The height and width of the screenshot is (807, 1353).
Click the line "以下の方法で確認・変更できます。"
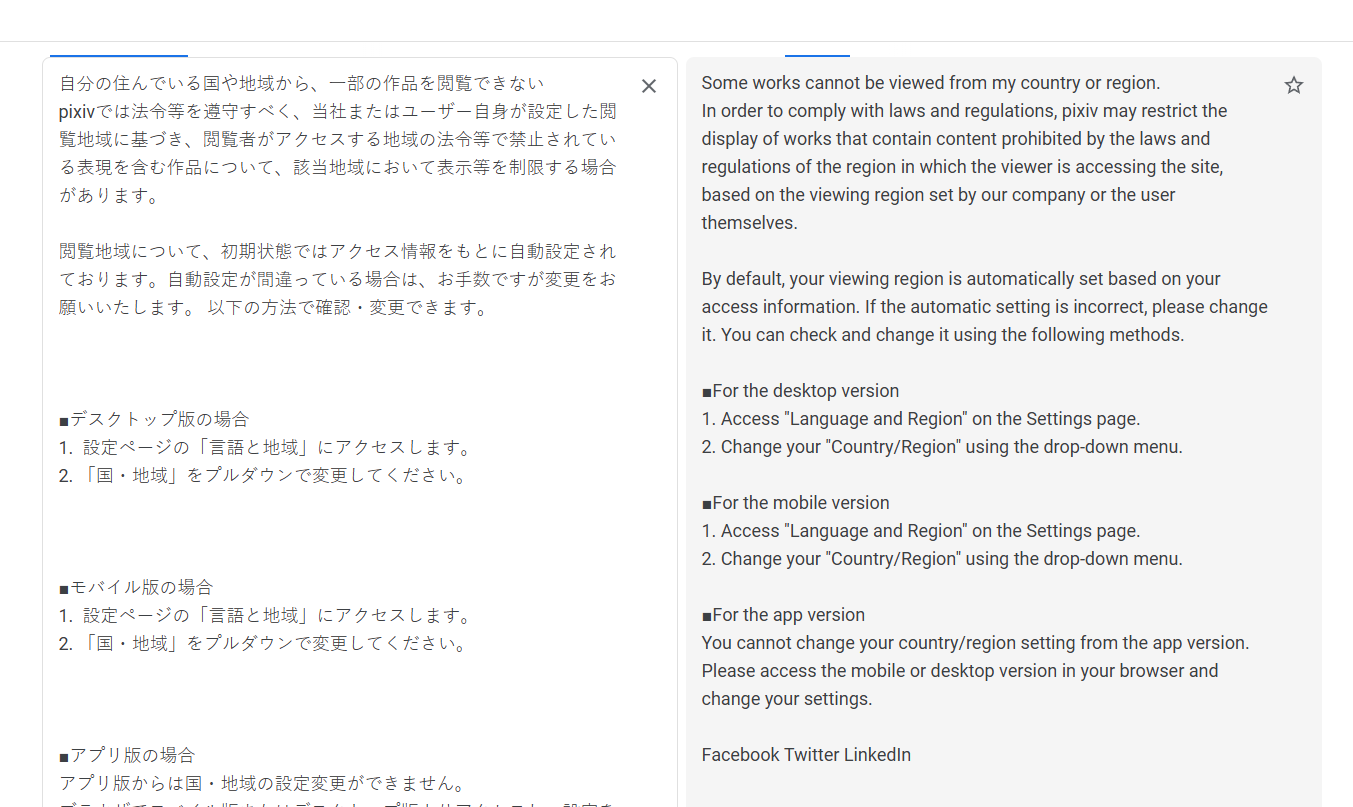348,307
